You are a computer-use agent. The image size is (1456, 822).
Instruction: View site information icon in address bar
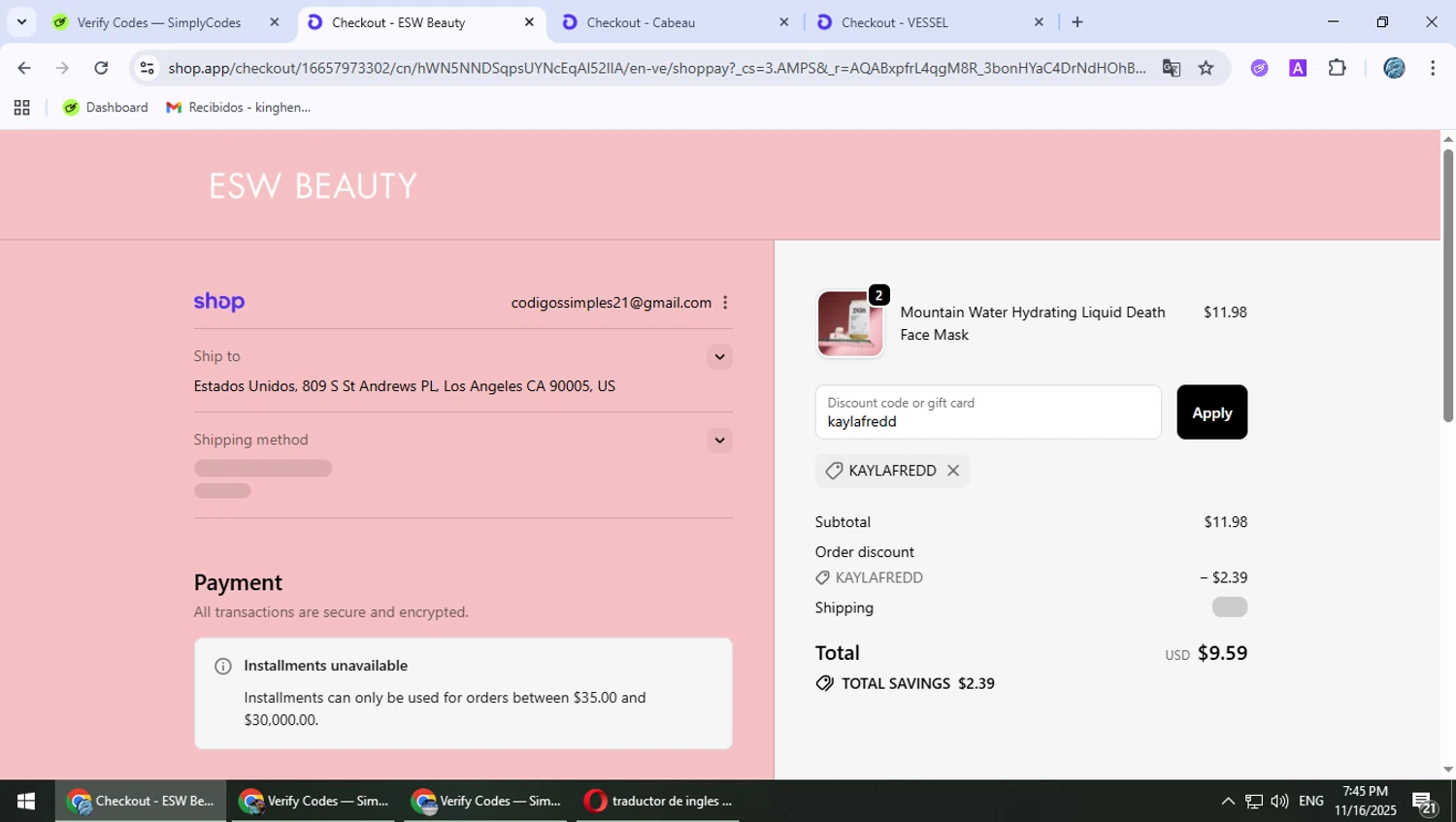tap(147, 68)
